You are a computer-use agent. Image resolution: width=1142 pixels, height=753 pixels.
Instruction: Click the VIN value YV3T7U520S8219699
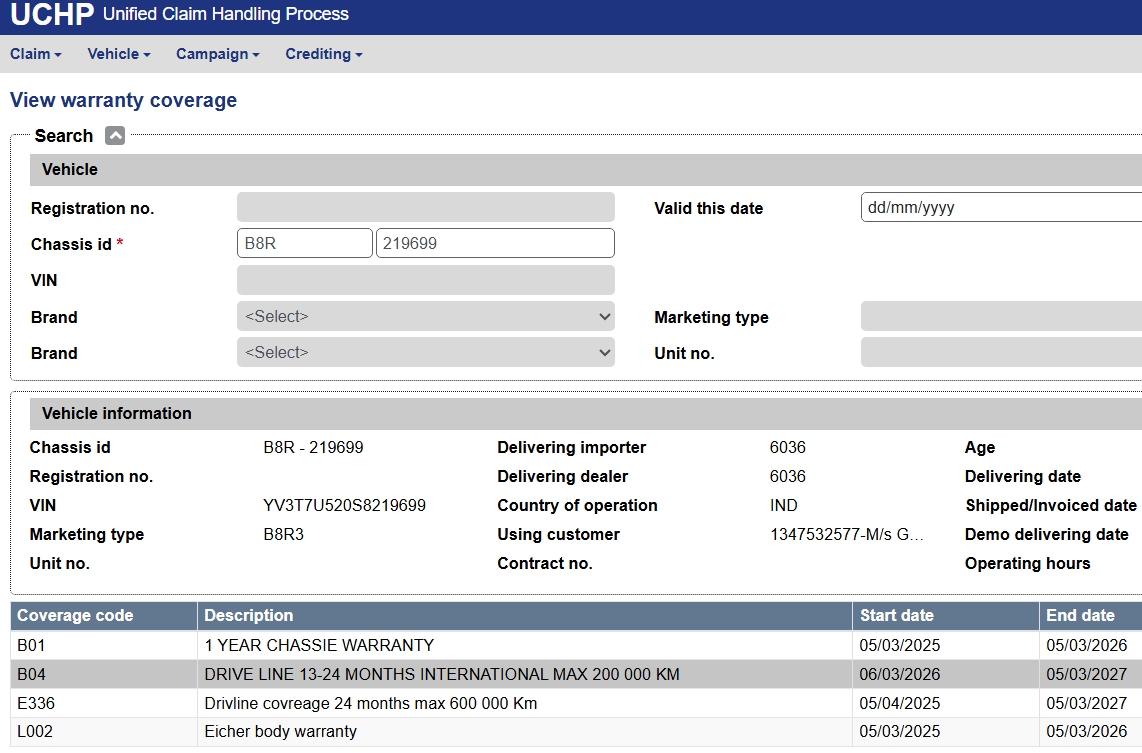tap(344, 505)
